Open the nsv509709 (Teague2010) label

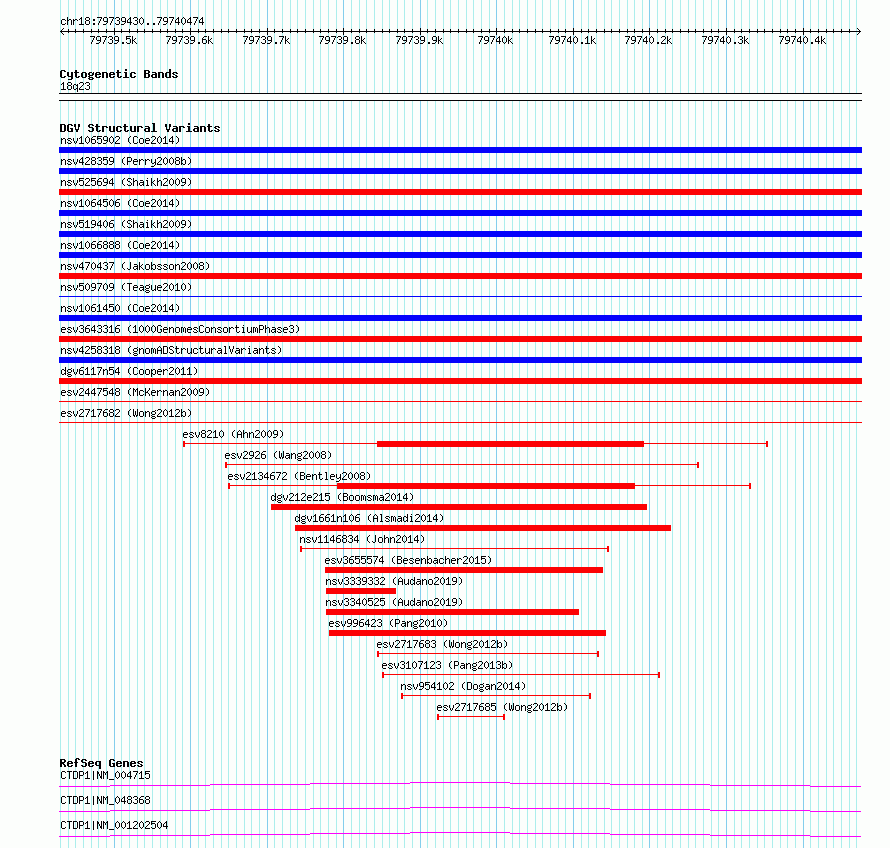click(126, 287)
